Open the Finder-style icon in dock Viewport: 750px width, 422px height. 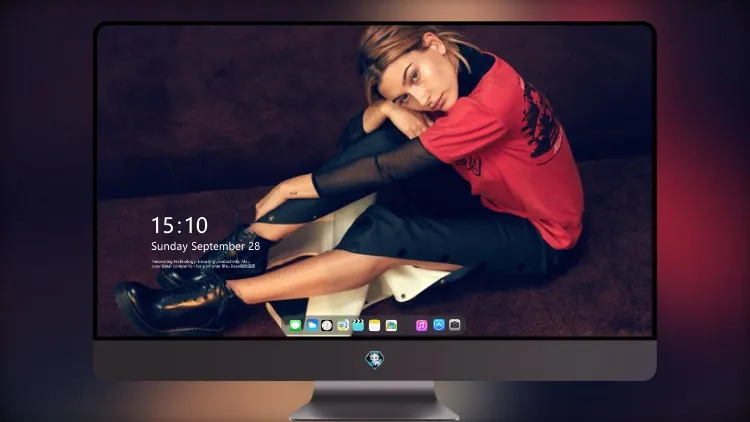pos(343,325)
